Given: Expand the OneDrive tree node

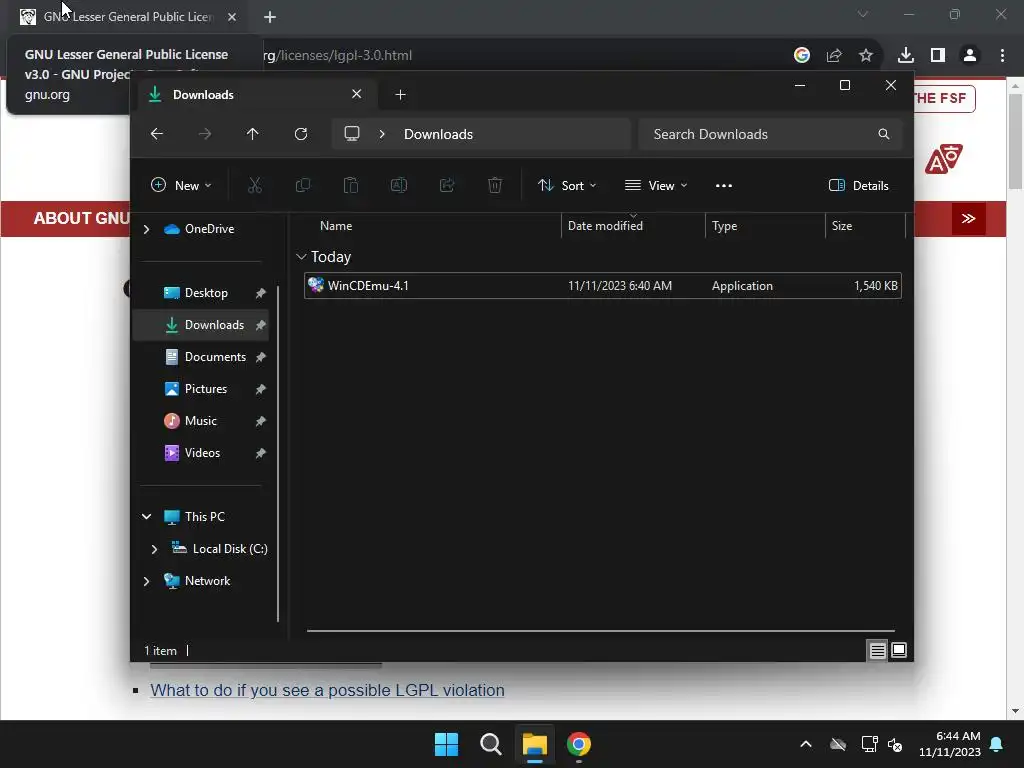Looking at the screenshot, I should coord(146,229).
